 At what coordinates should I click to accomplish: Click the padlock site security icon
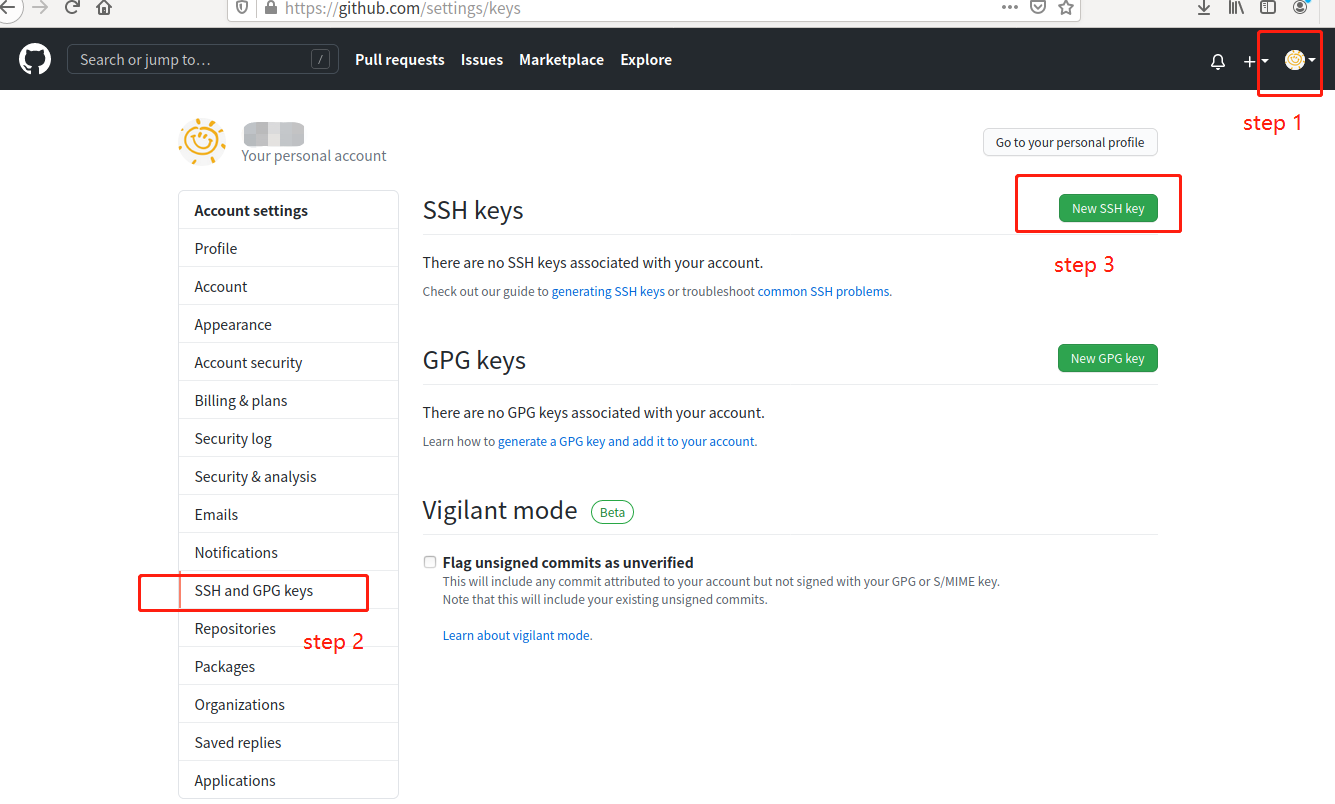(270, 8)
